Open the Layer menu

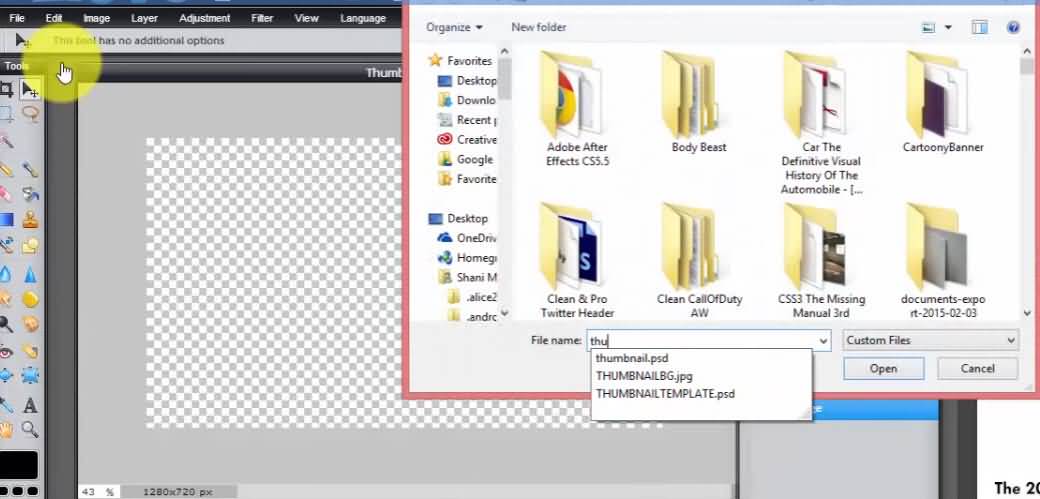(144, 18)
